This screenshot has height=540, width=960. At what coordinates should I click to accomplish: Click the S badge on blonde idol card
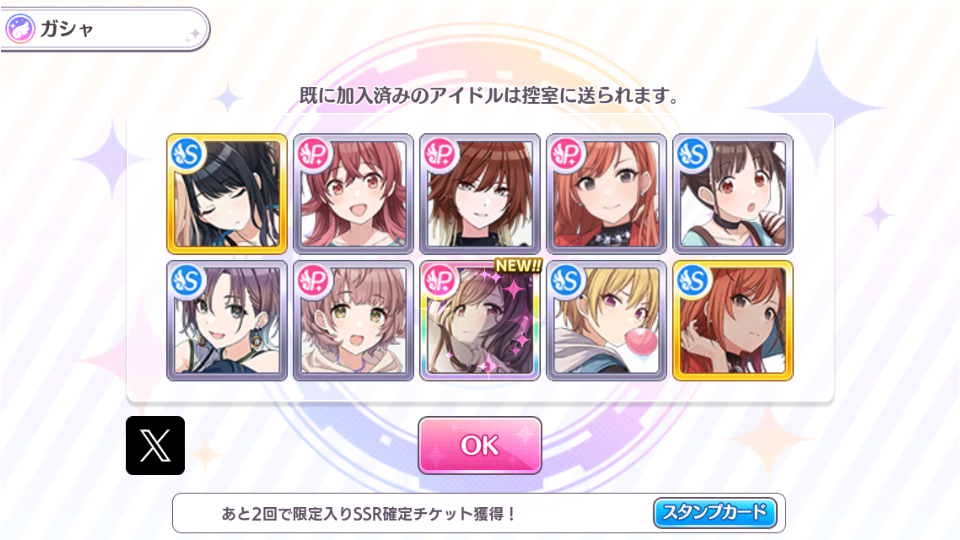(x=567, y=280)
